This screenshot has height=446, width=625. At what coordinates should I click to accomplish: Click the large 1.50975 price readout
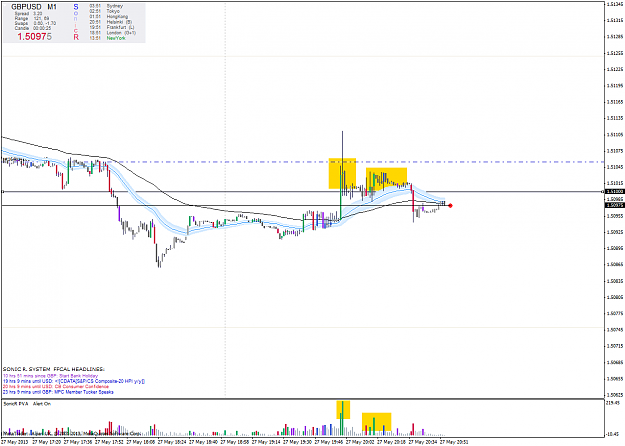tap(34, 37)
